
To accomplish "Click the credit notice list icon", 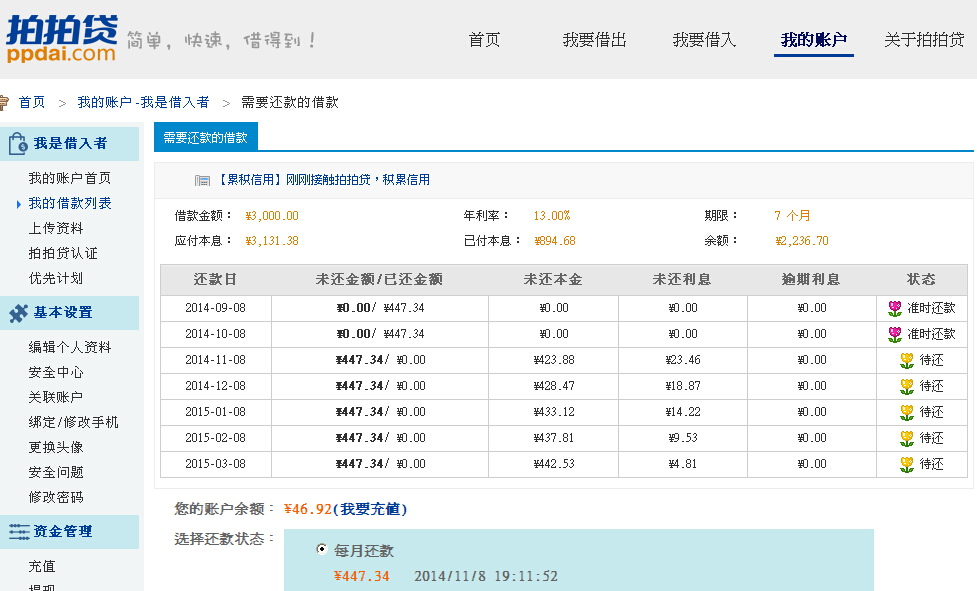I will tap(202, 180).
